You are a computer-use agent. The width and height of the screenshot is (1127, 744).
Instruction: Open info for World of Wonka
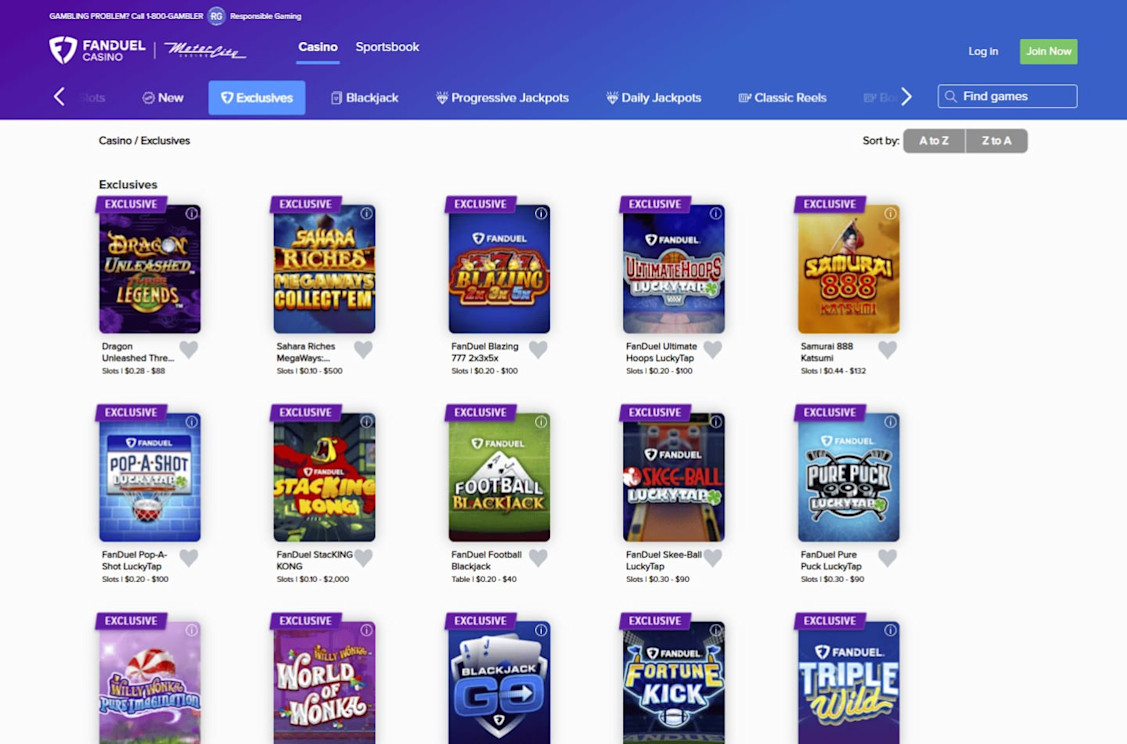366,630
